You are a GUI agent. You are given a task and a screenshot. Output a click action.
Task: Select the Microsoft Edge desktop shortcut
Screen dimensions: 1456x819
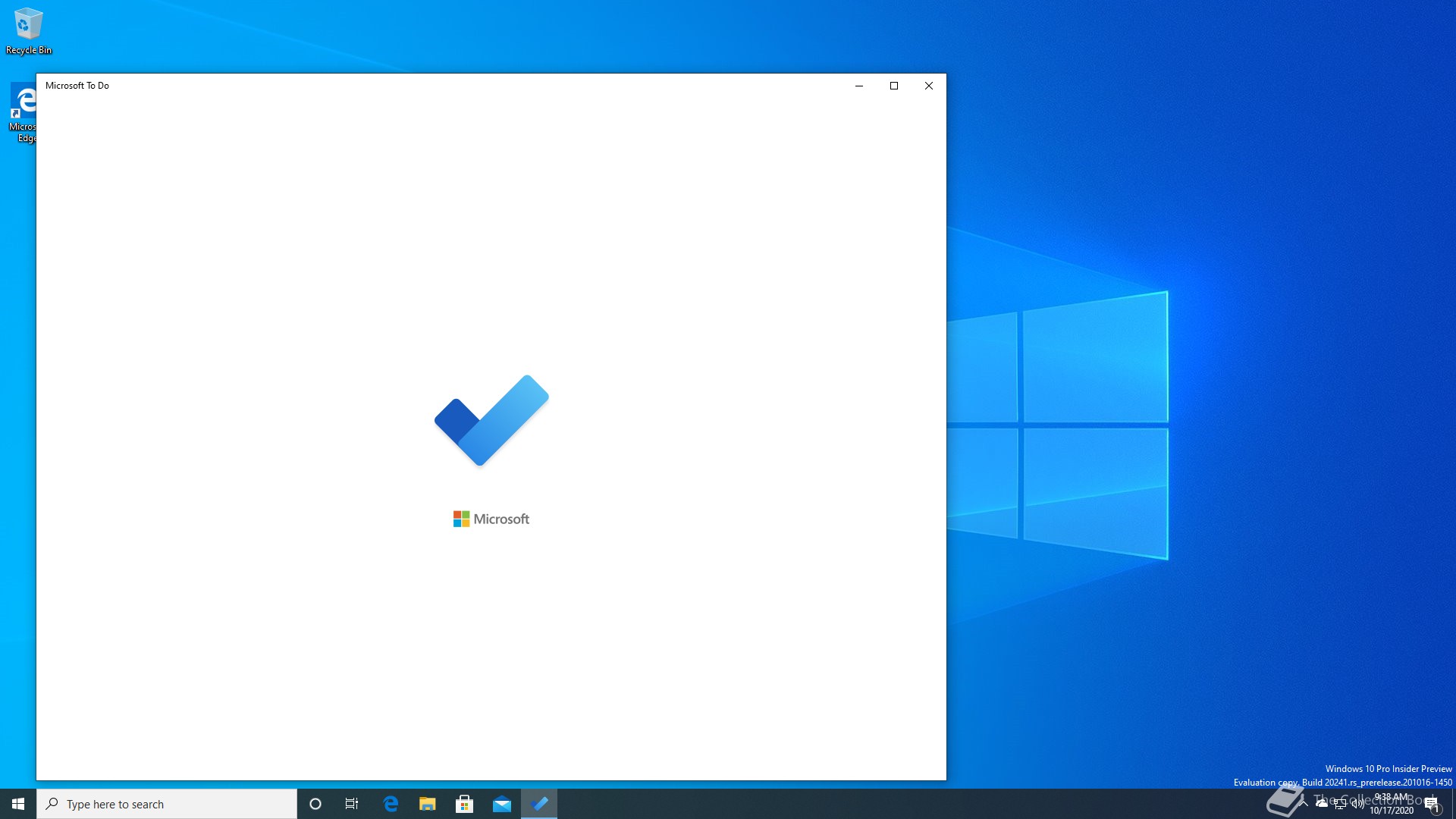(x=23, y=112)
